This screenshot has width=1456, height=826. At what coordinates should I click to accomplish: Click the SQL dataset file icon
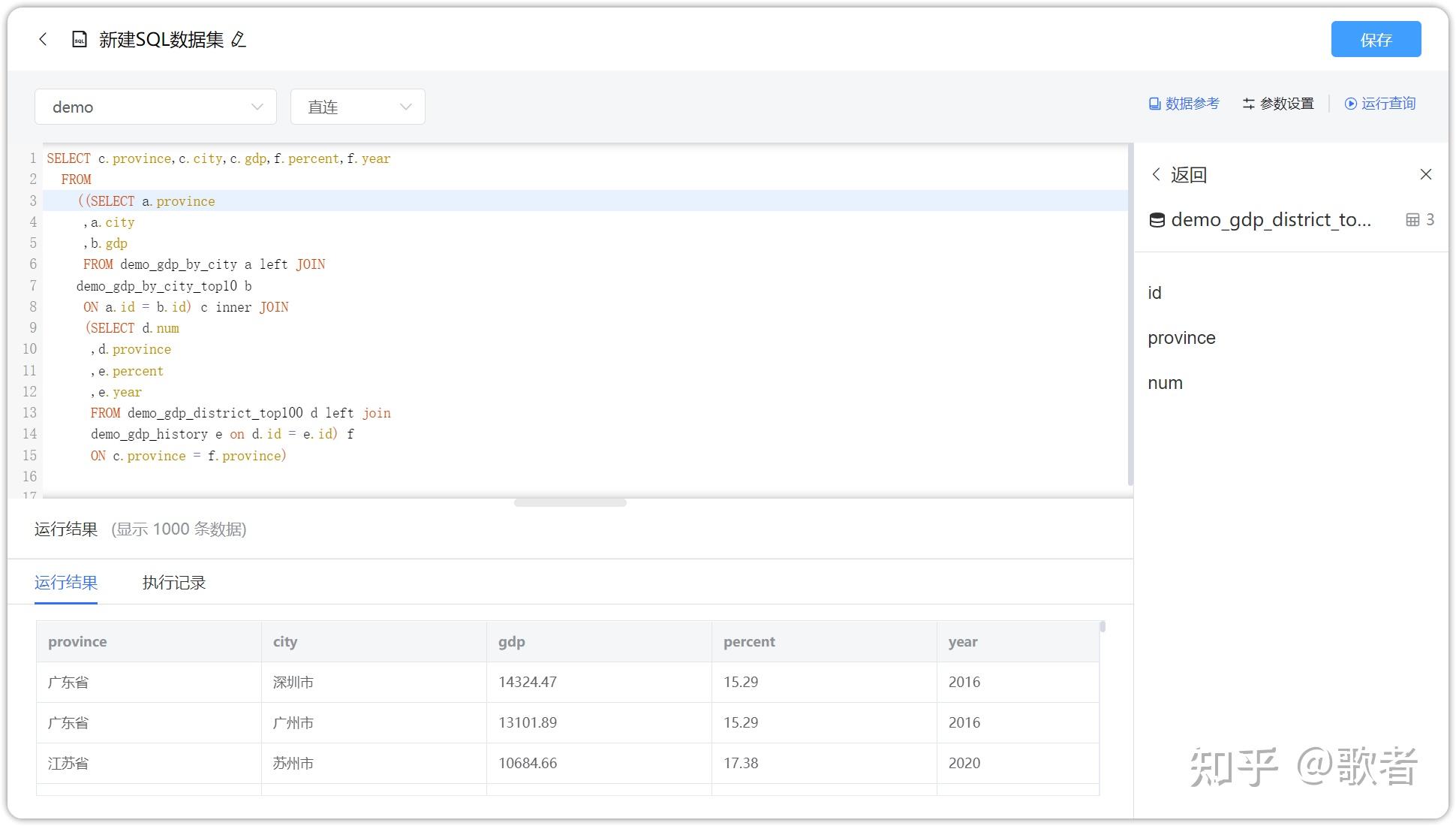(79, 40)
